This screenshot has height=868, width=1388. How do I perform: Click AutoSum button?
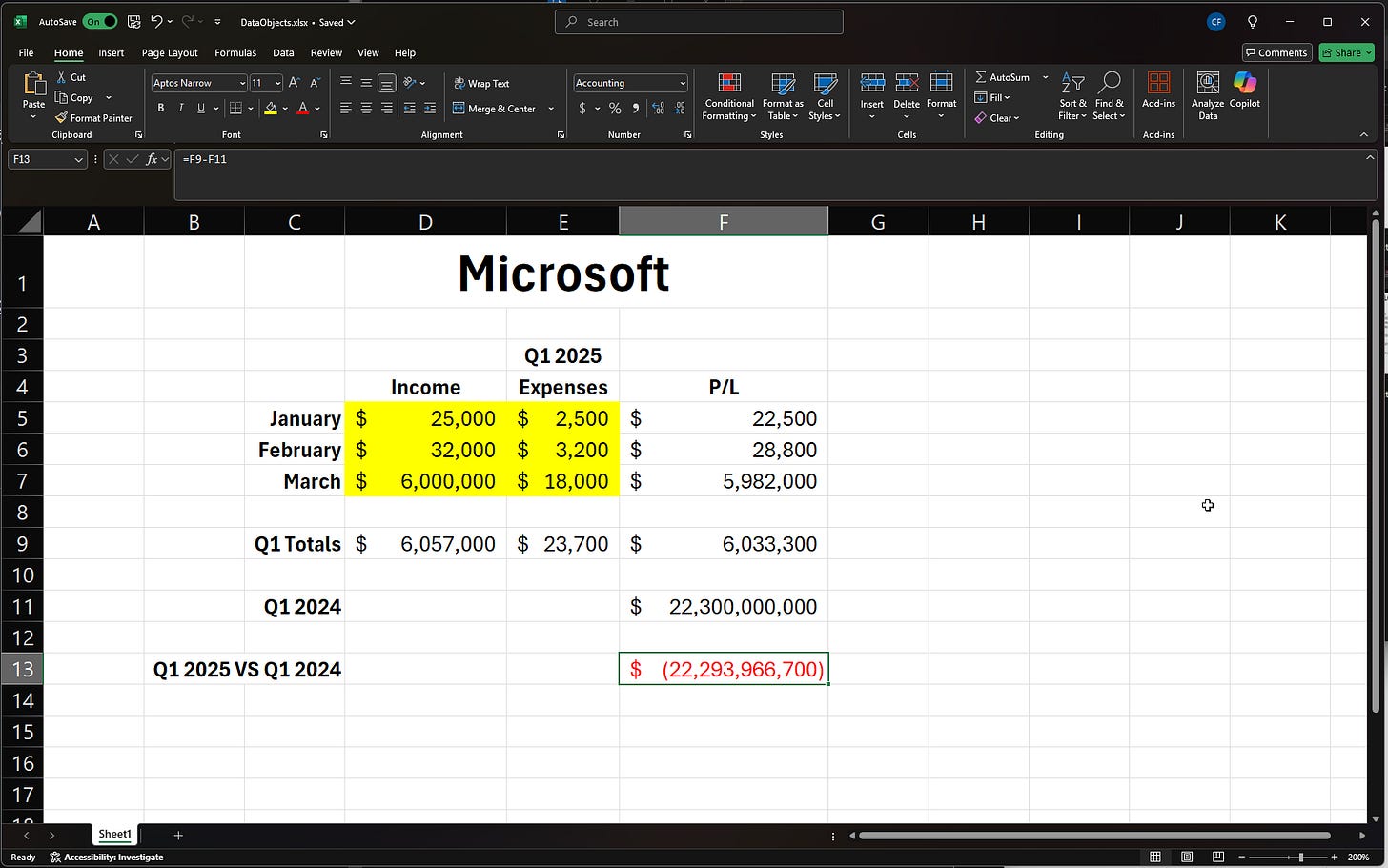click(x=1002, y=77)
